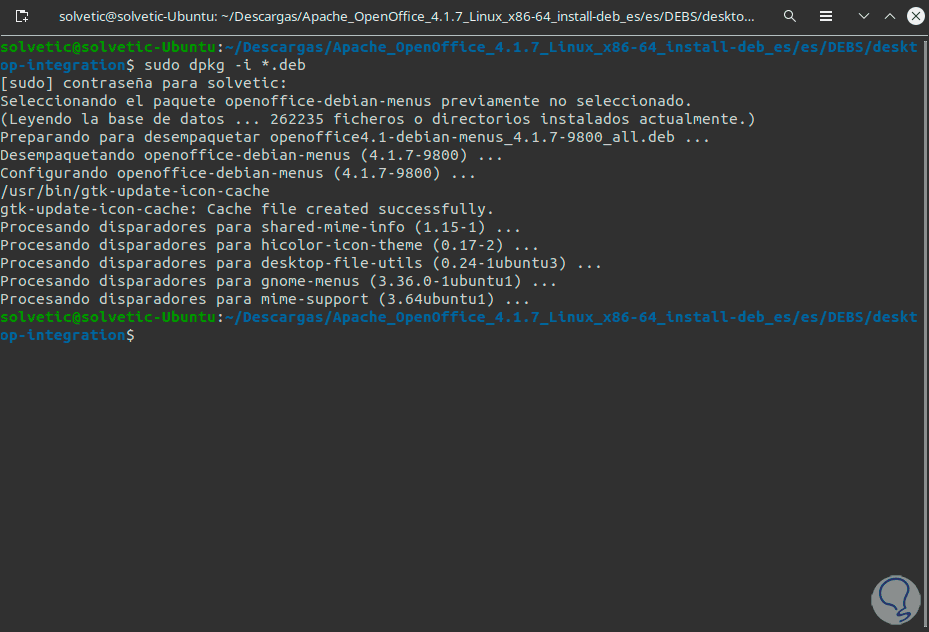Click the 'Configurando openoffice-debian-menus' line

pyautogui.click(x=238, y=173)
